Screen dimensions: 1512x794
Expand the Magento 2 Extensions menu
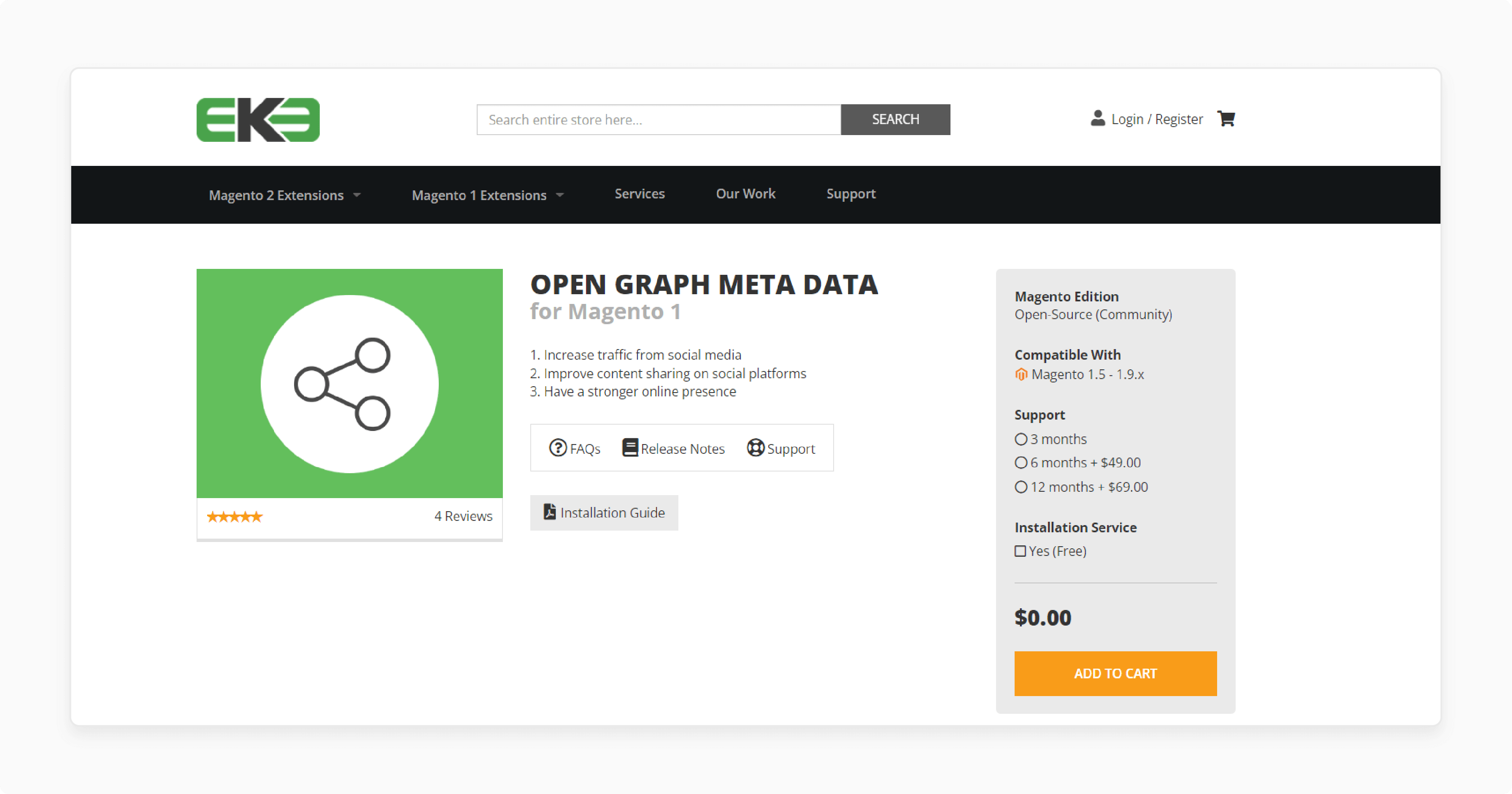[x=276, y=195]
